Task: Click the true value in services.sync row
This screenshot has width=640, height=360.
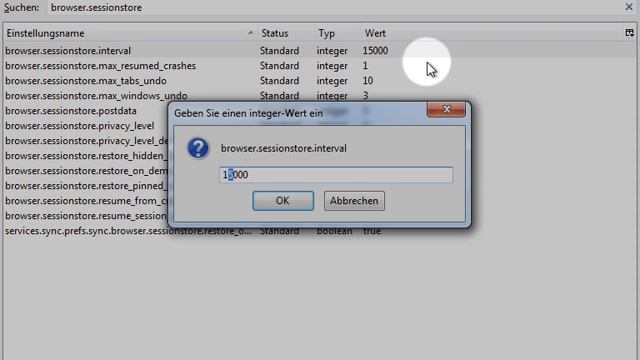Action: 372,231
